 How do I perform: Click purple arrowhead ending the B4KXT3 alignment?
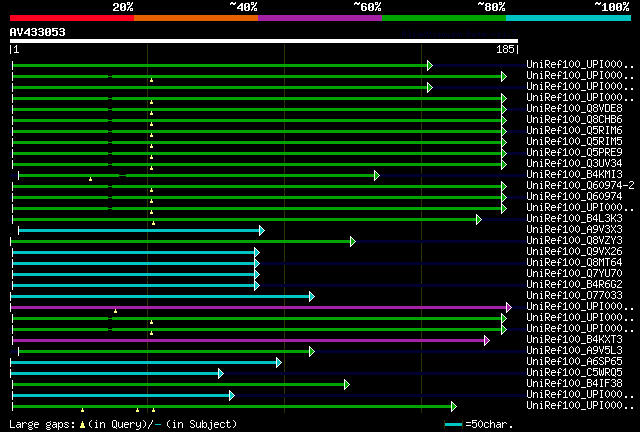tap(487, 341)
